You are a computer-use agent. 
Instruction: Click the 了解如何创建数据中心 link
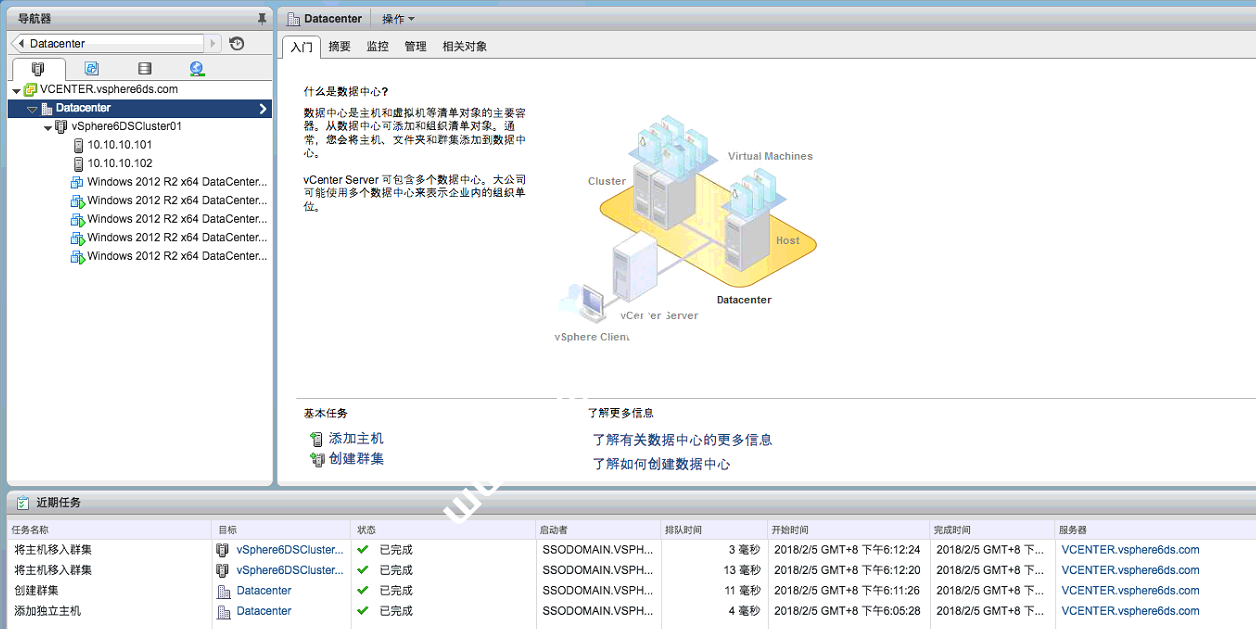point(661,464)
